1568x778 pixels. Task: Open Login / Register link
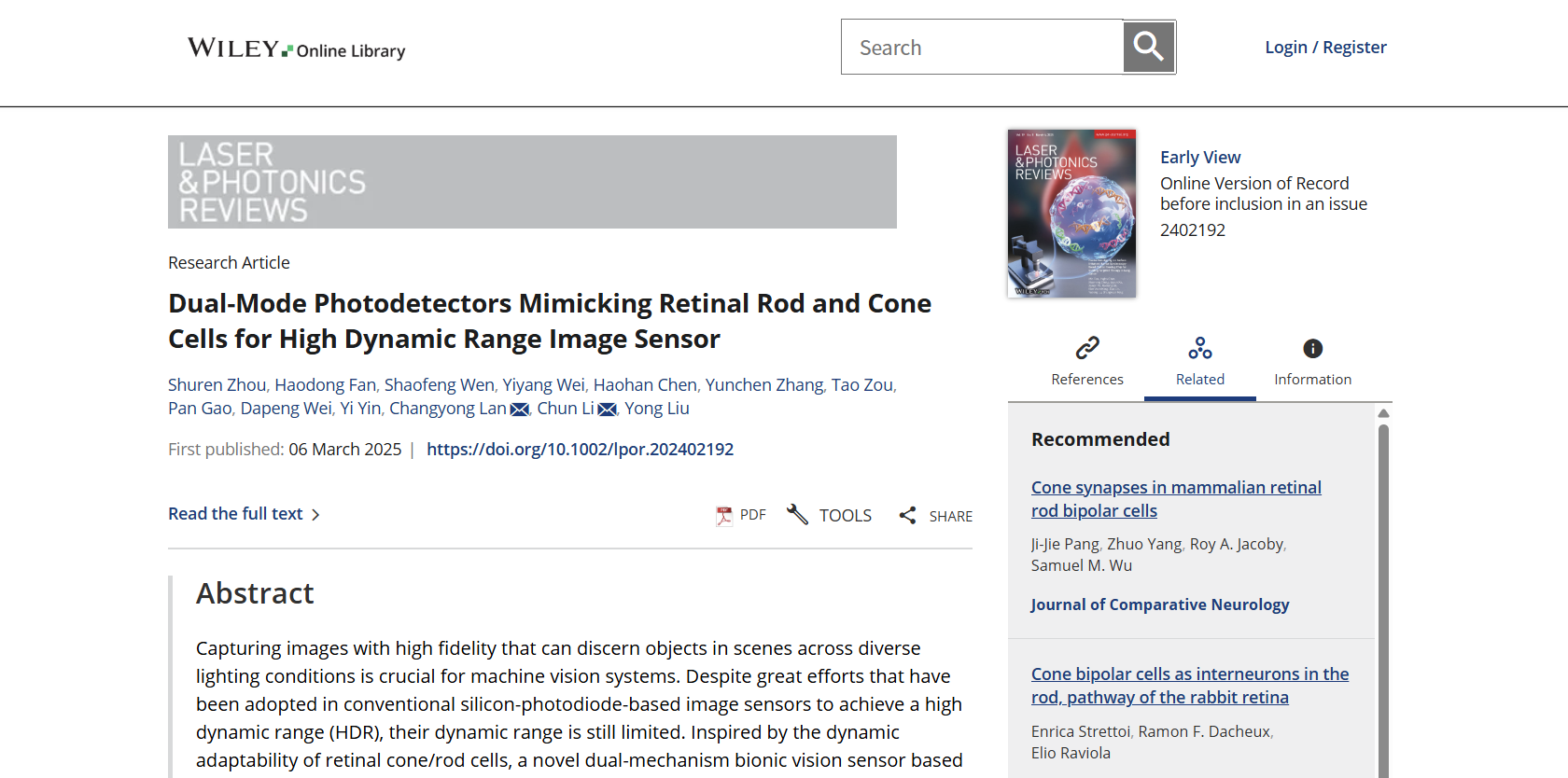[1325, 48]
